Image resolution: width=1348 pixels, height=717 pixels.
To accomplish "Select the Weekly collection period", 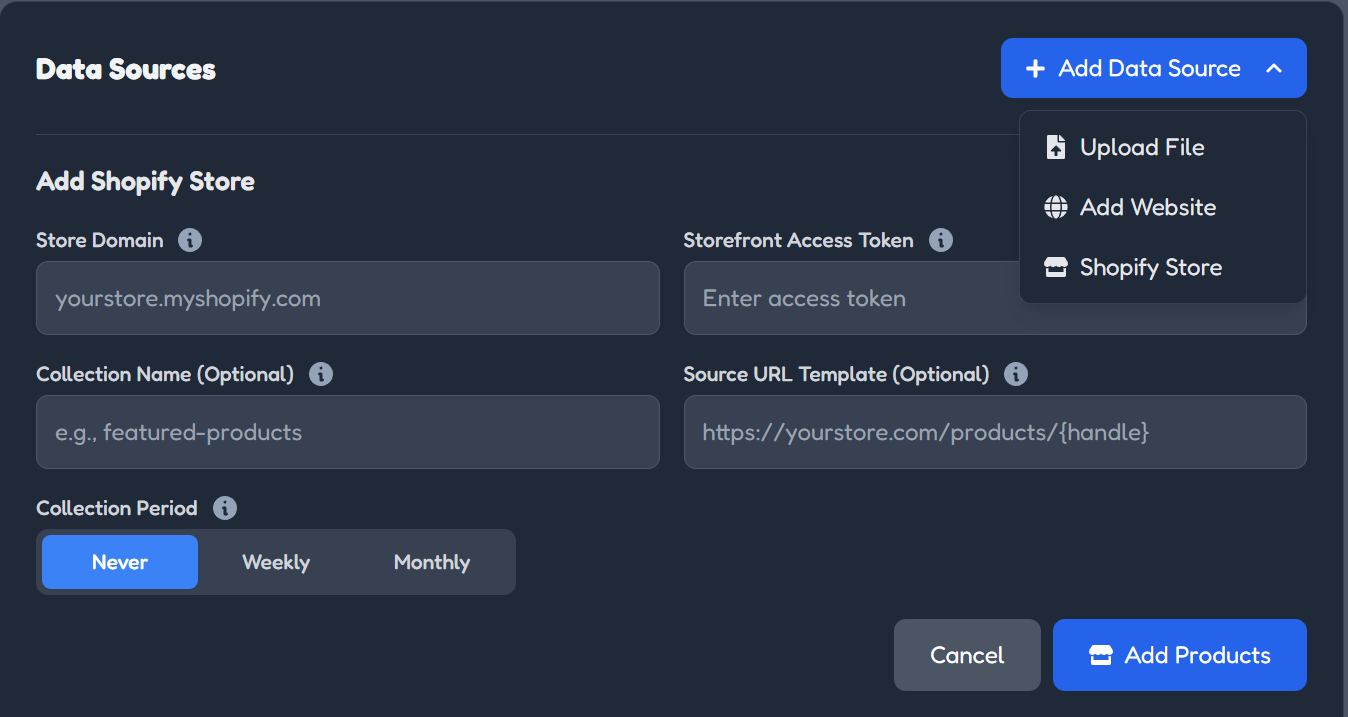I will tap(276, 561).
